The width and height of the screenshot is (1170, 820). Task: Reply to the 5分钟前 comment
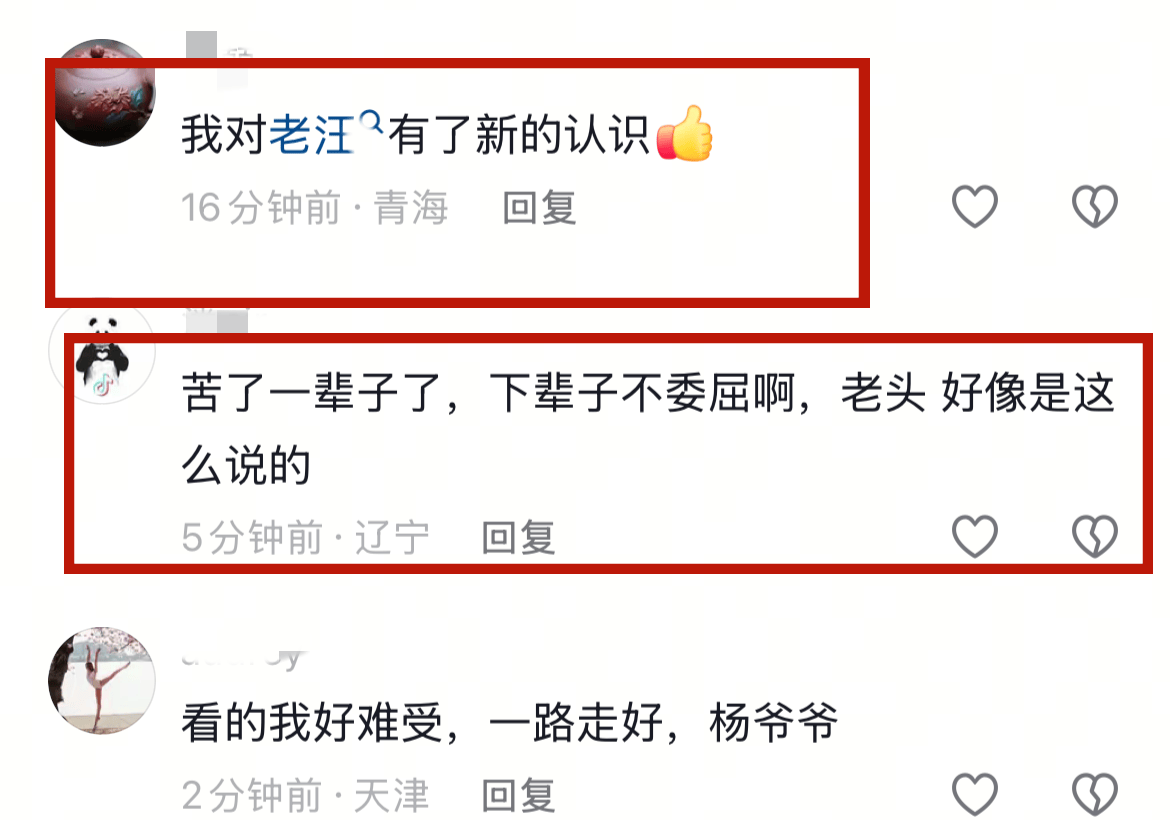(x=519, y=537)
